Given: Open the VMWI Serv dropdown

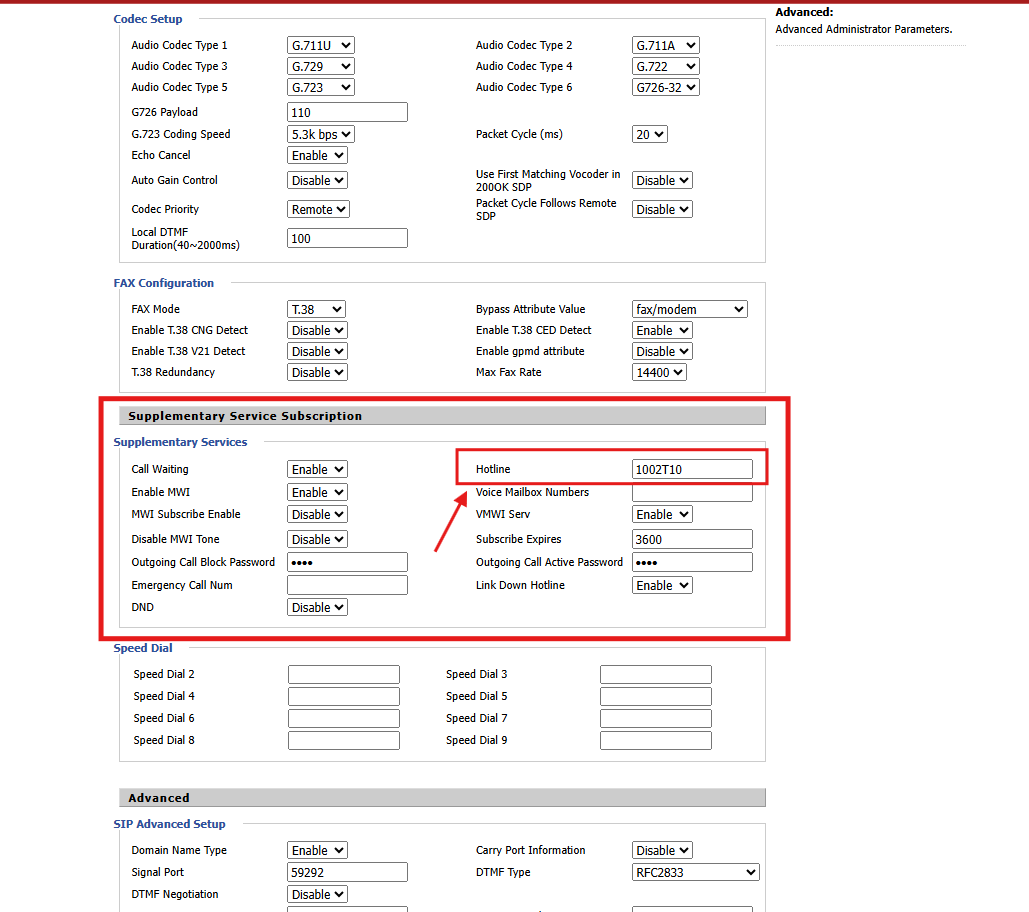Looking at the screenshot, I should (x=662, y=514).
